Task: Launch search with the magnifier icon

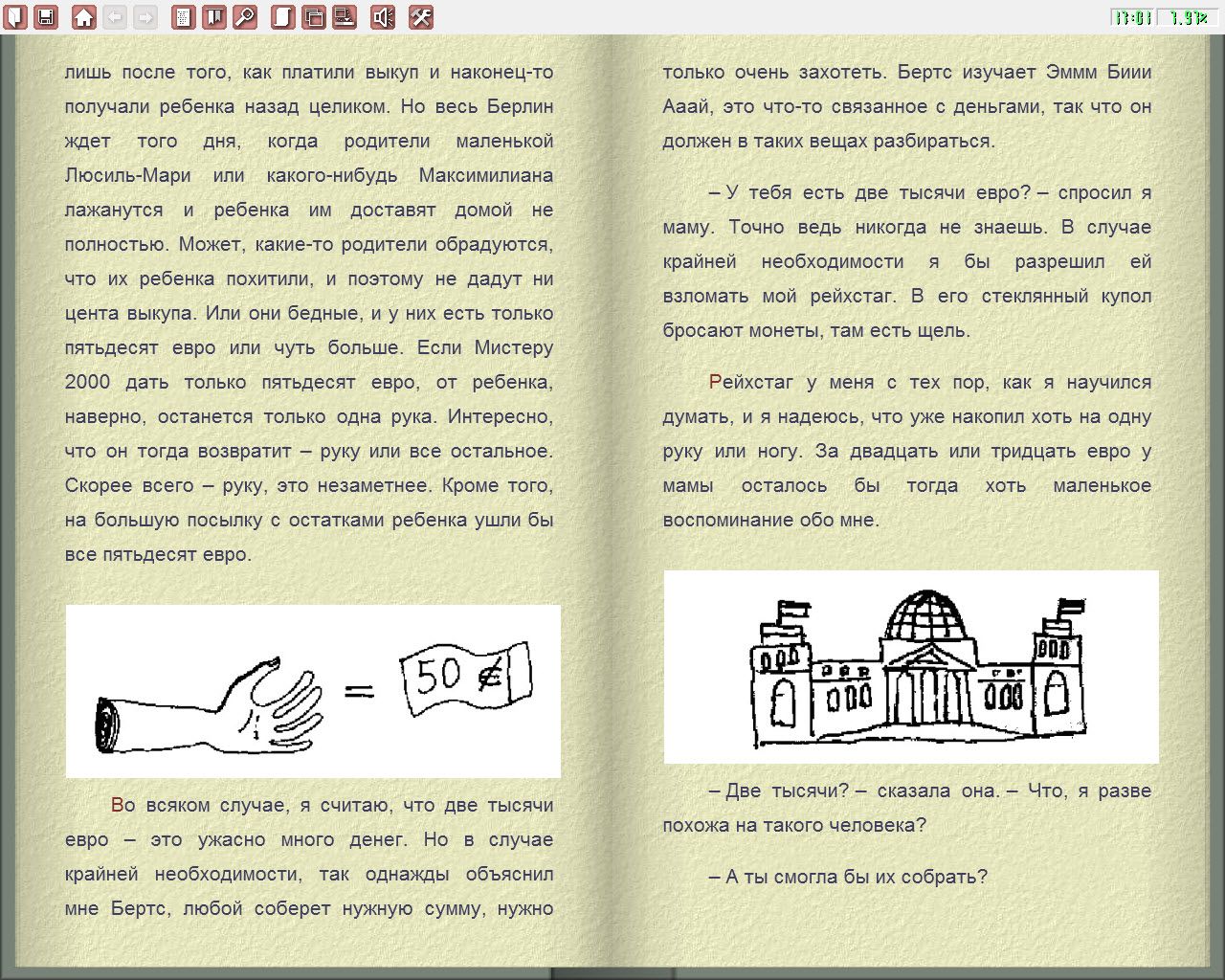Action: pos(245,17)
